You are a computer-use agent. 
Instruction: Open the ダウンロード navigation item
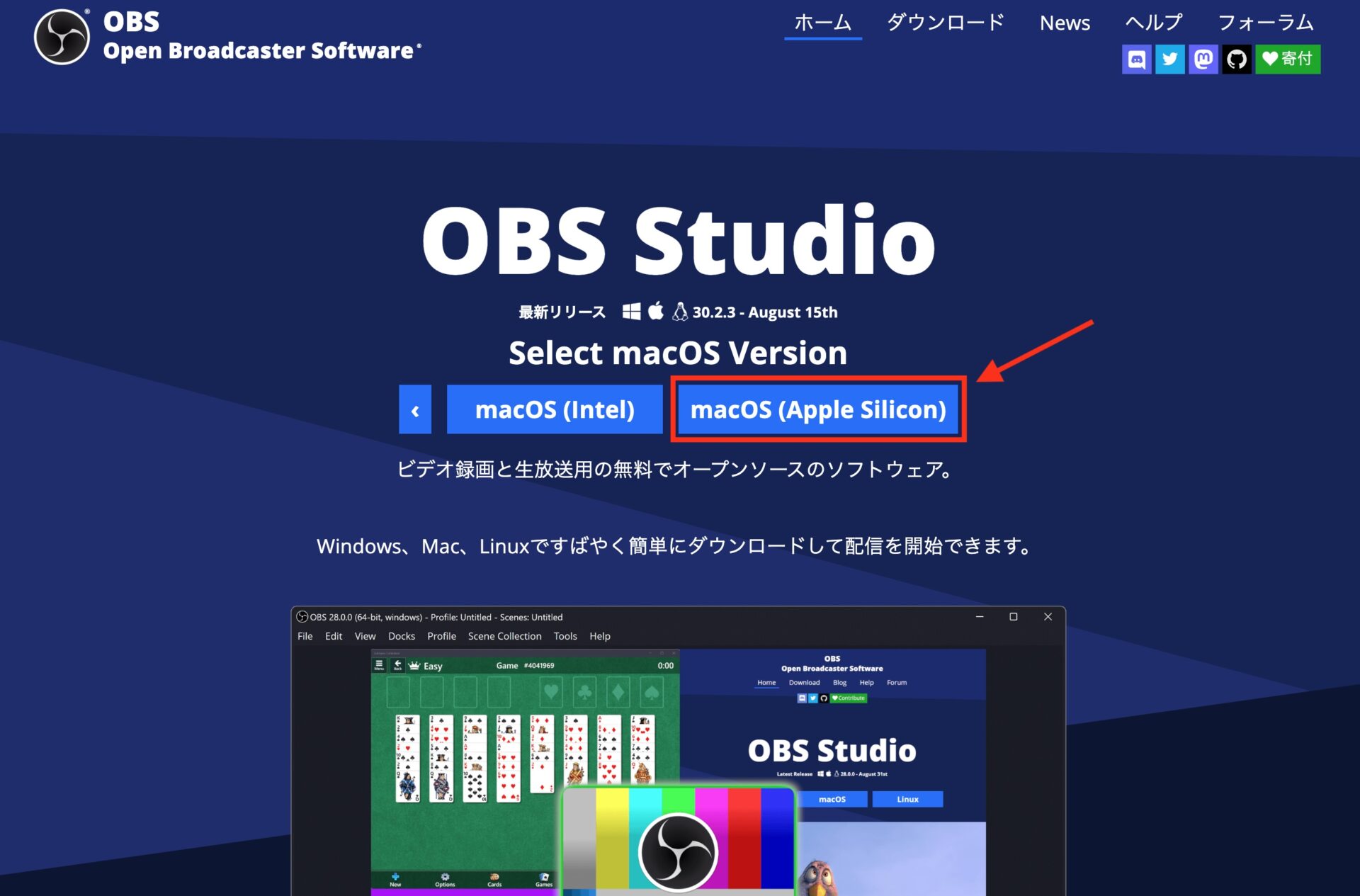[946, 23]
